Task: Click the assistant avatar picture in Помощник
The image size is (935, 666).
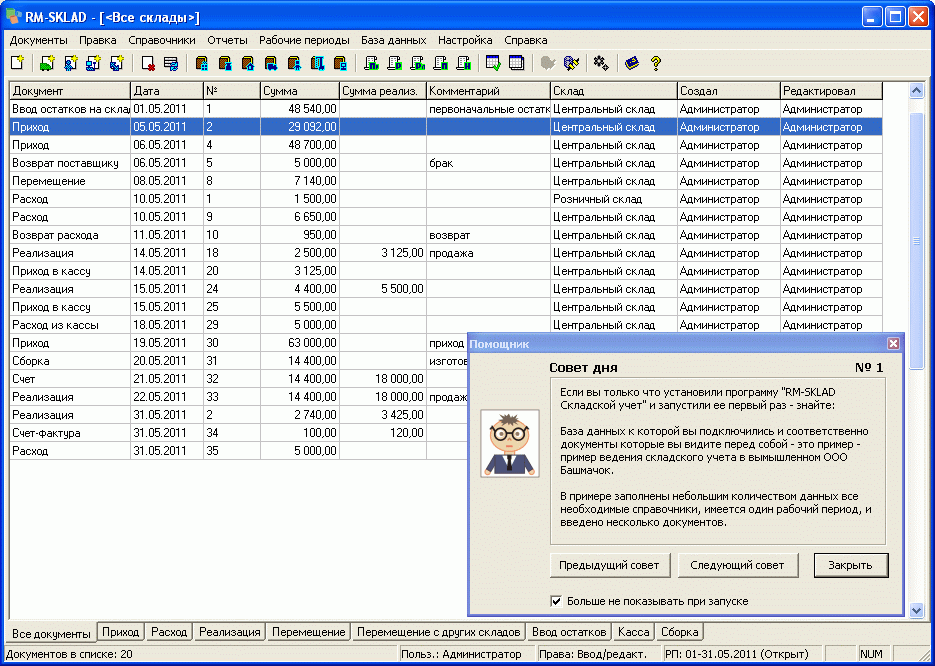Action: 510,443
